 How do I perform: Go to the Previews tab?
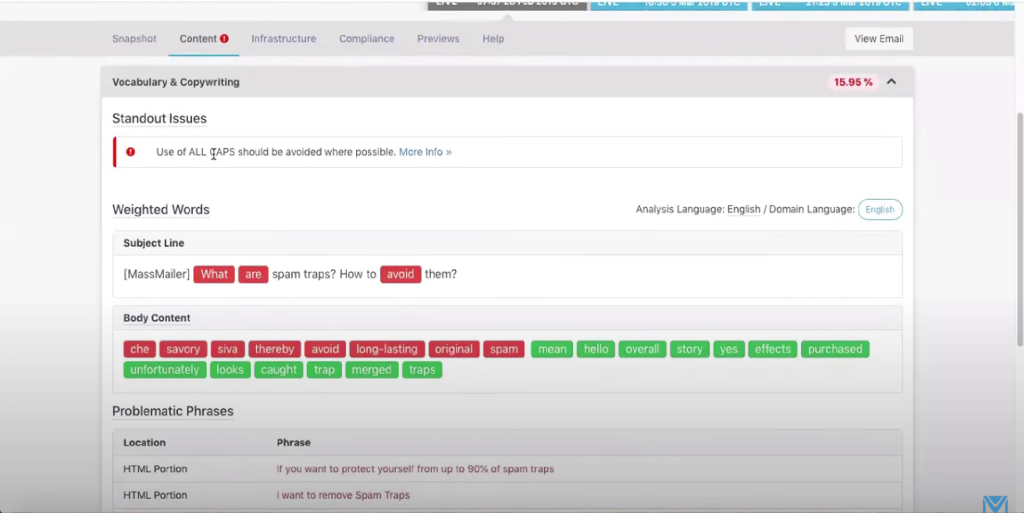[x=438, y=39]
